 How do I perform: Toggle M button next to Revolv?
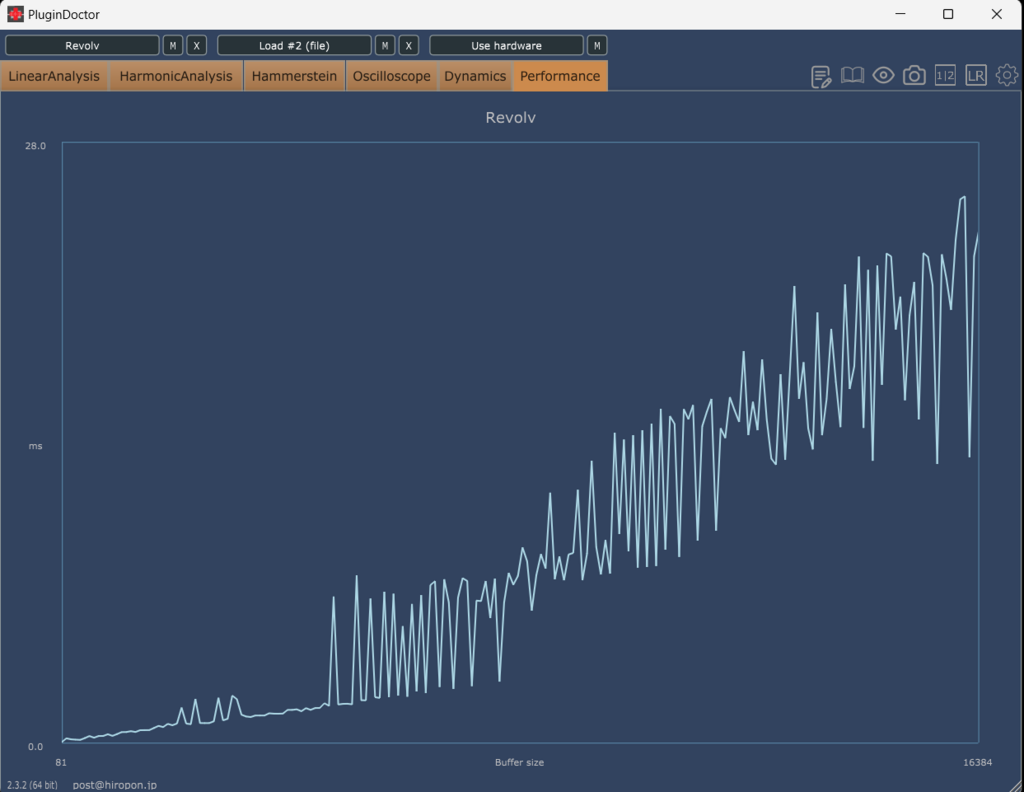[x=172, y=46]
